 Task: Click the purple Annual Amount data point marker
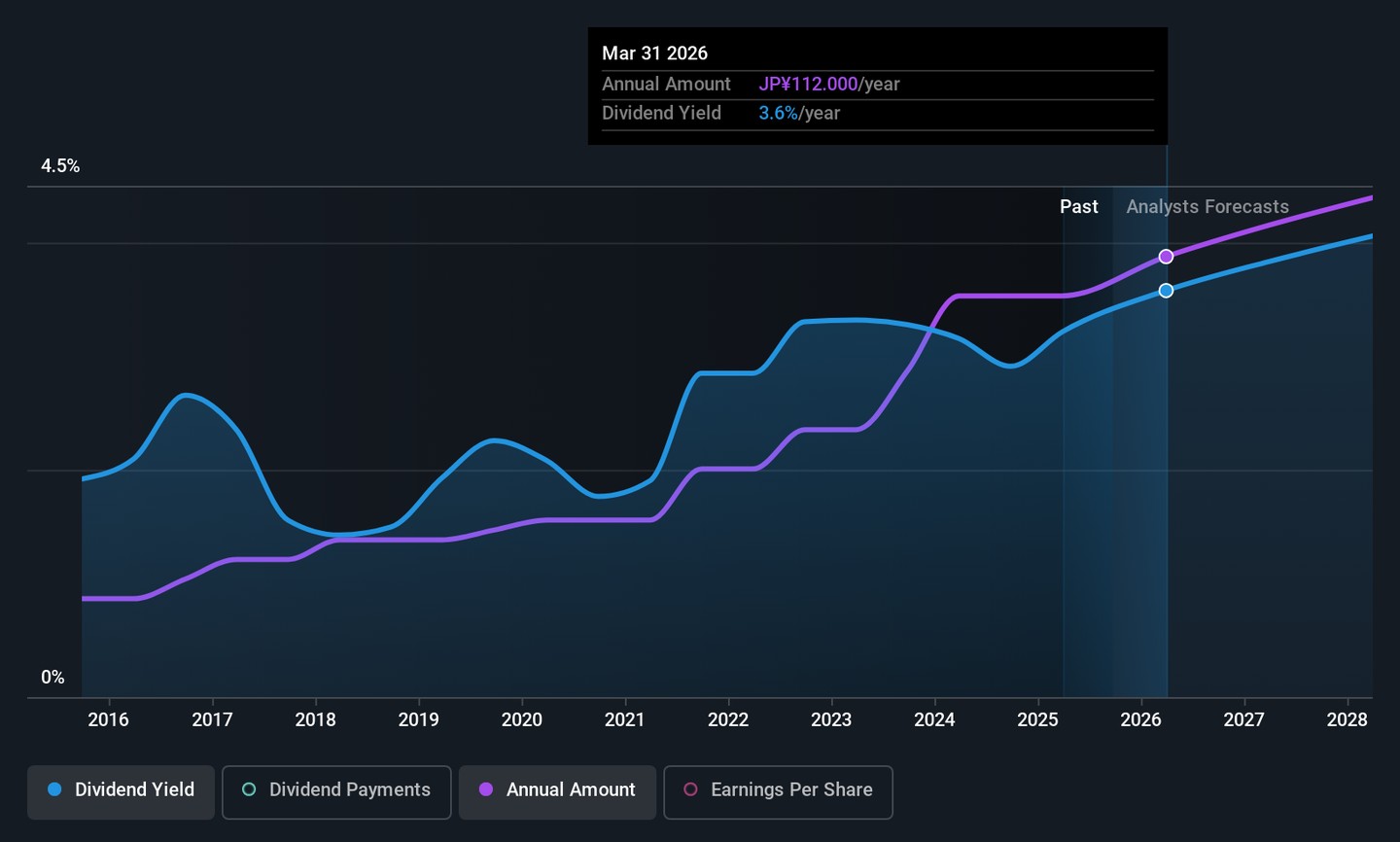pos(1166,257)
